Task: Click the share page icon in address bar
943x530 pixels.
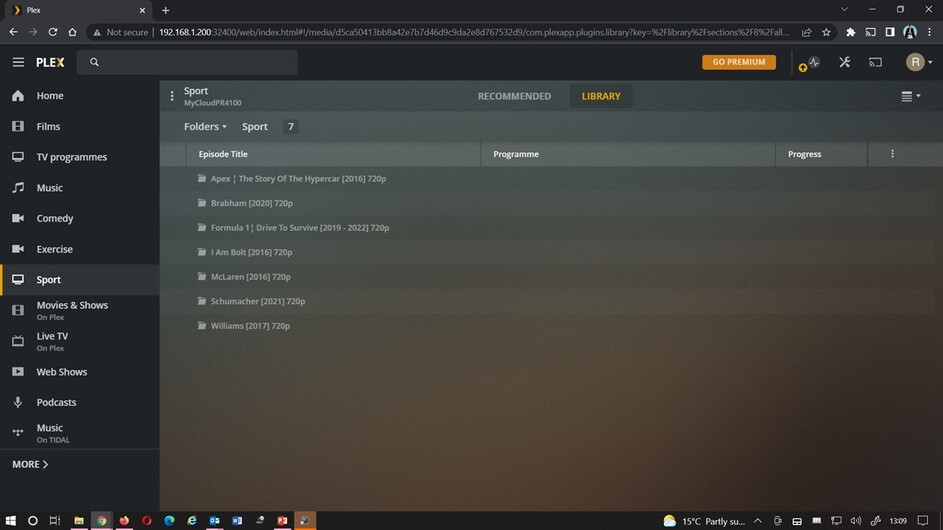Action: point(806,32)
